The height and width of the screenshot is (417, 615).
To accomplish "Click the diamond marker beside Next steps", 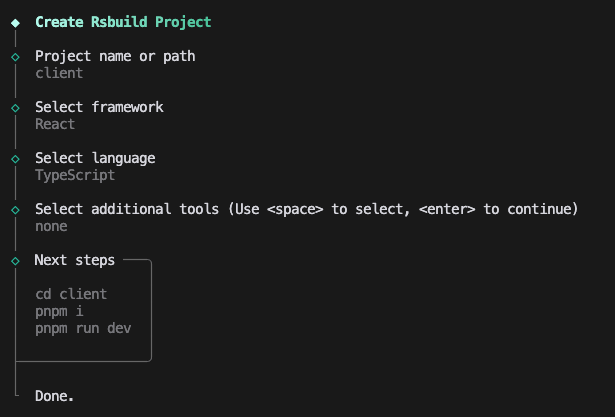I will point(15,261).
